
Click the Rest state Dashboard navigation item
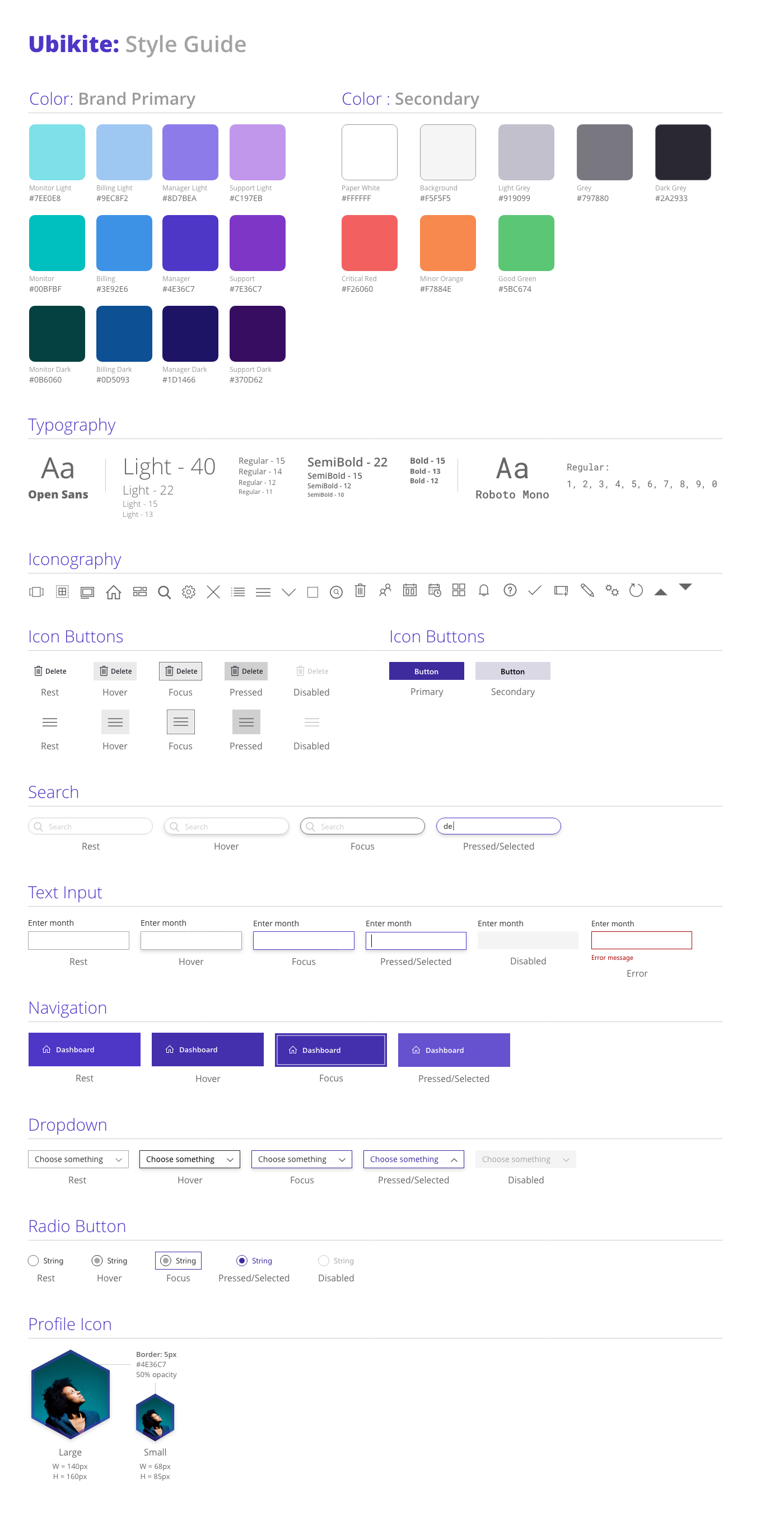[x=85, y=1049]
